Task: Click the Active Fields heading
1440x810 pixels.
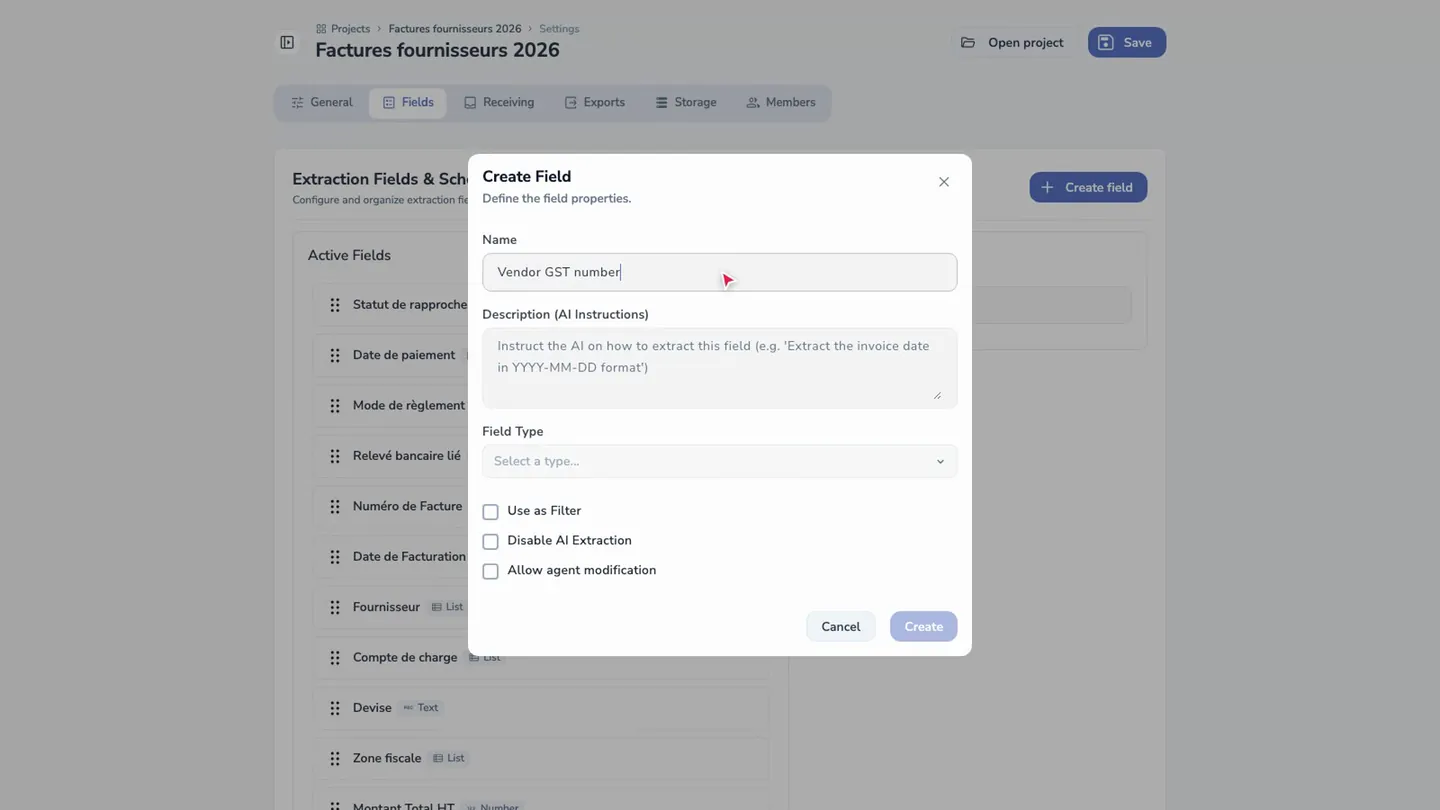Action: (349, 255)
